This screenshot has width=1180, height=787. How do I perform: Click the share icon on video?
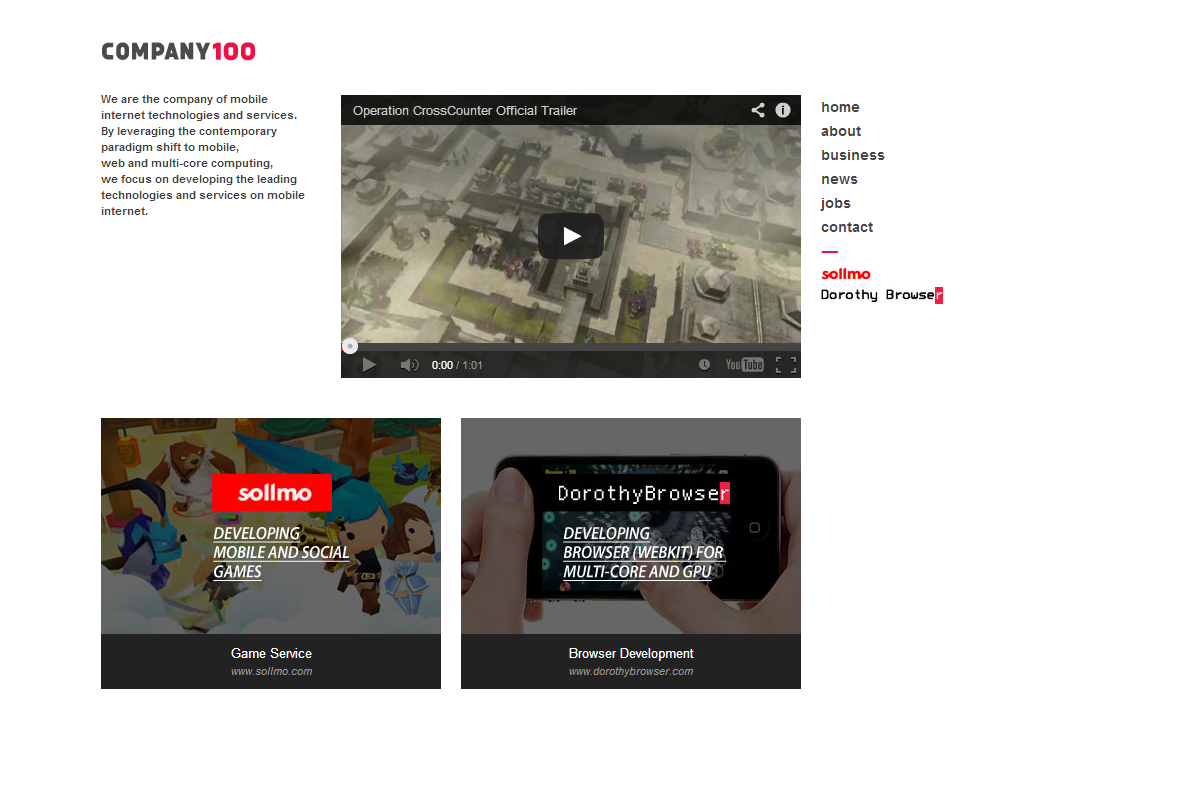[758, 110]
